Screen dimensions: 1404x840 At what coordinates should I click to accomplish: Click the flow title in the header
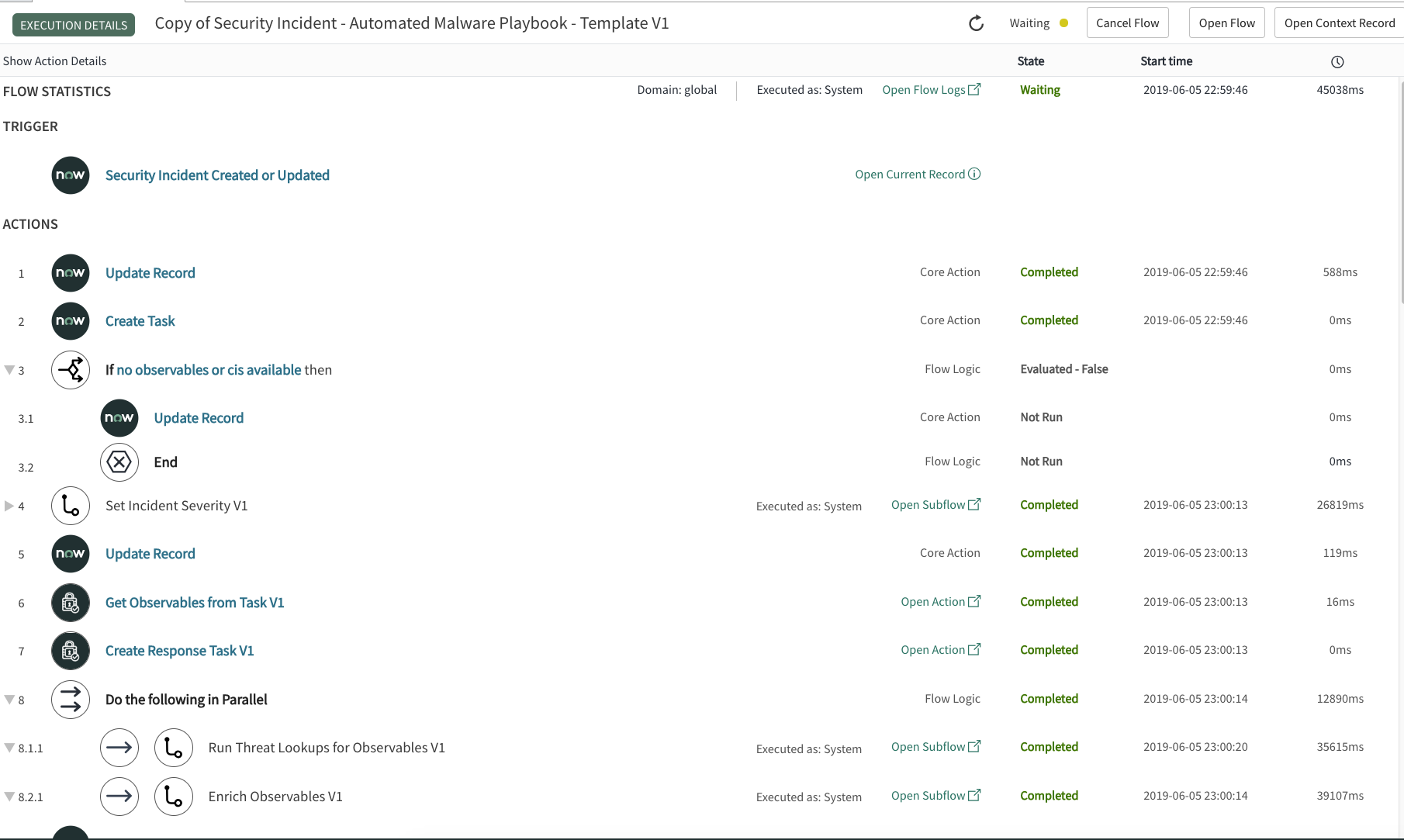[x=412, y=23]
